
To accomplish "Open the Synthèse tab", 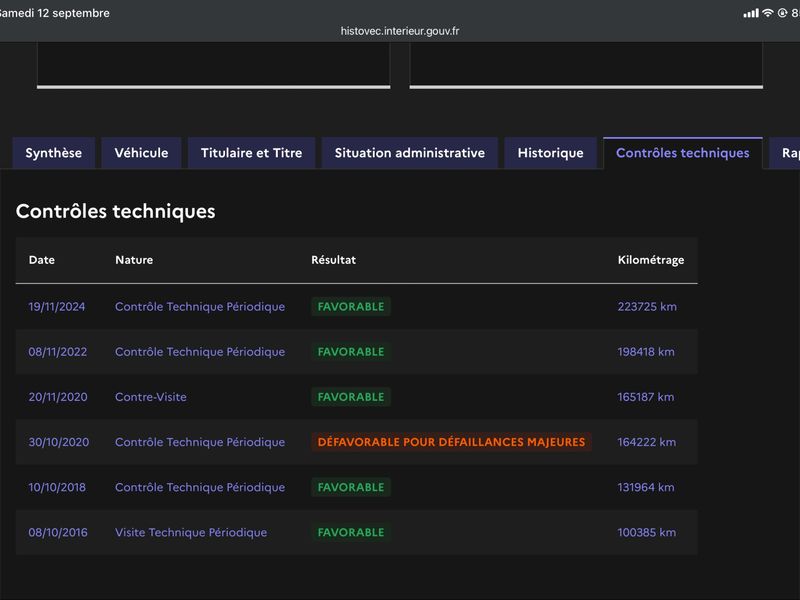I will [x=54, y=153].
